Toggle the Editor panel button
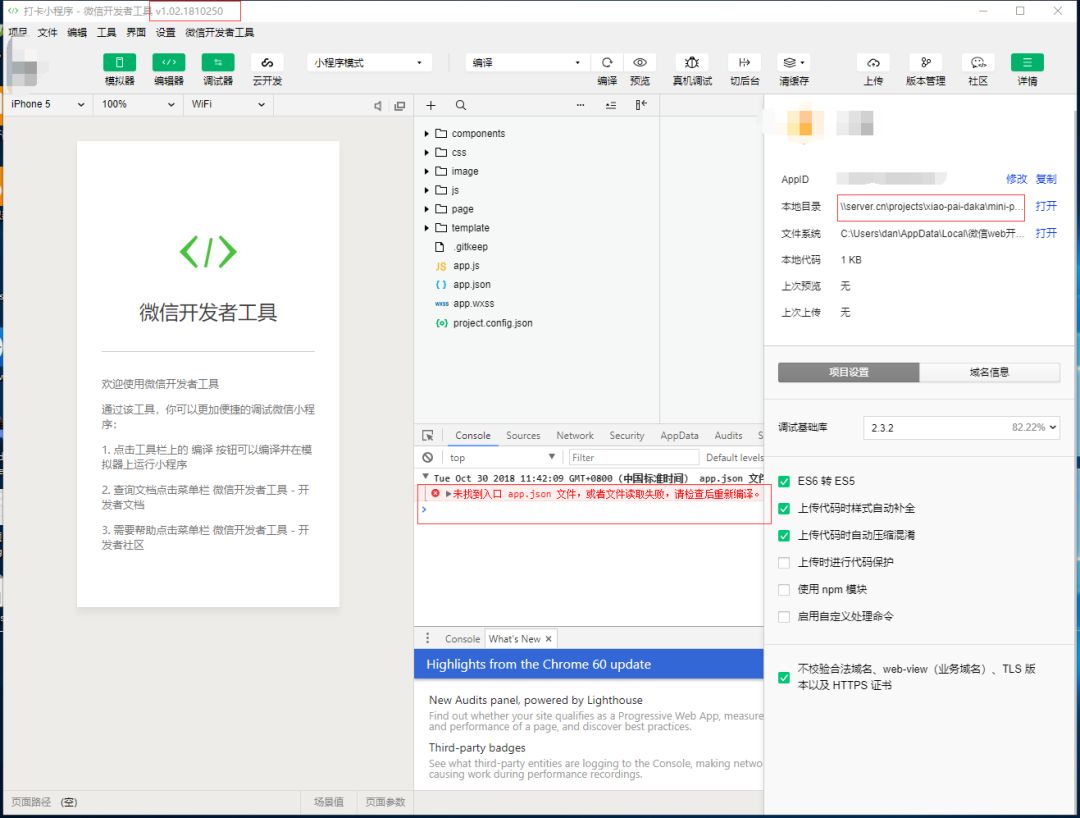The width and height of the screenshot is (1080, 818). tap(169, 63)
